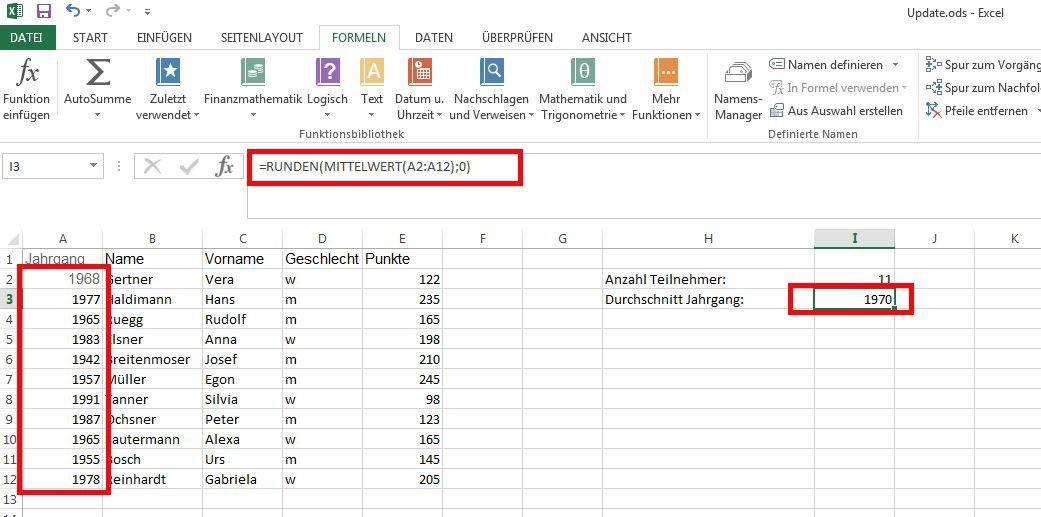Switch to the EINFÜGEN tab
Viewport: 1041px width, 517px height.
164,38
